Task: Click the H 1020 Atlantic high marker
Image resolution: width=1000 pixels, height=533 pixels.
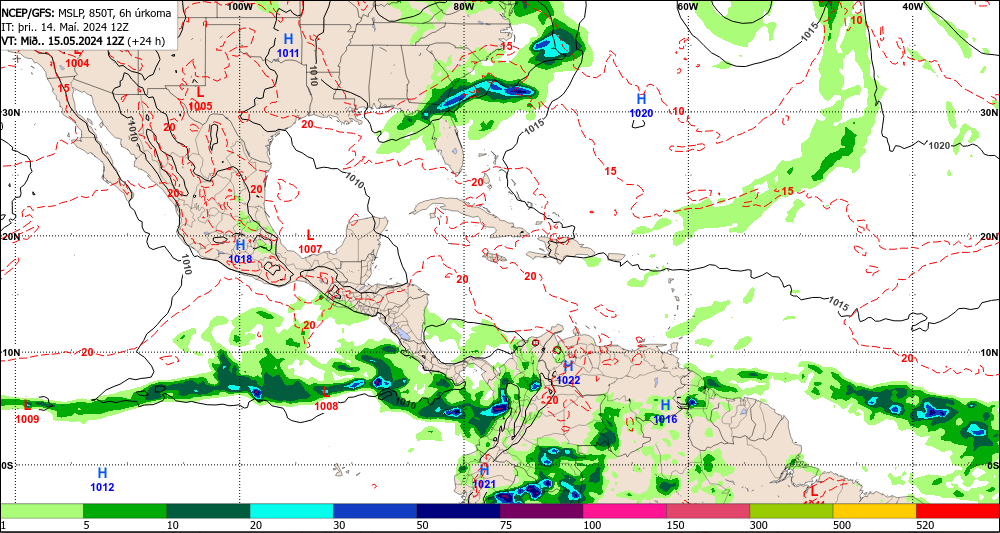Action: pyautogui.click(x=642, y=106)
